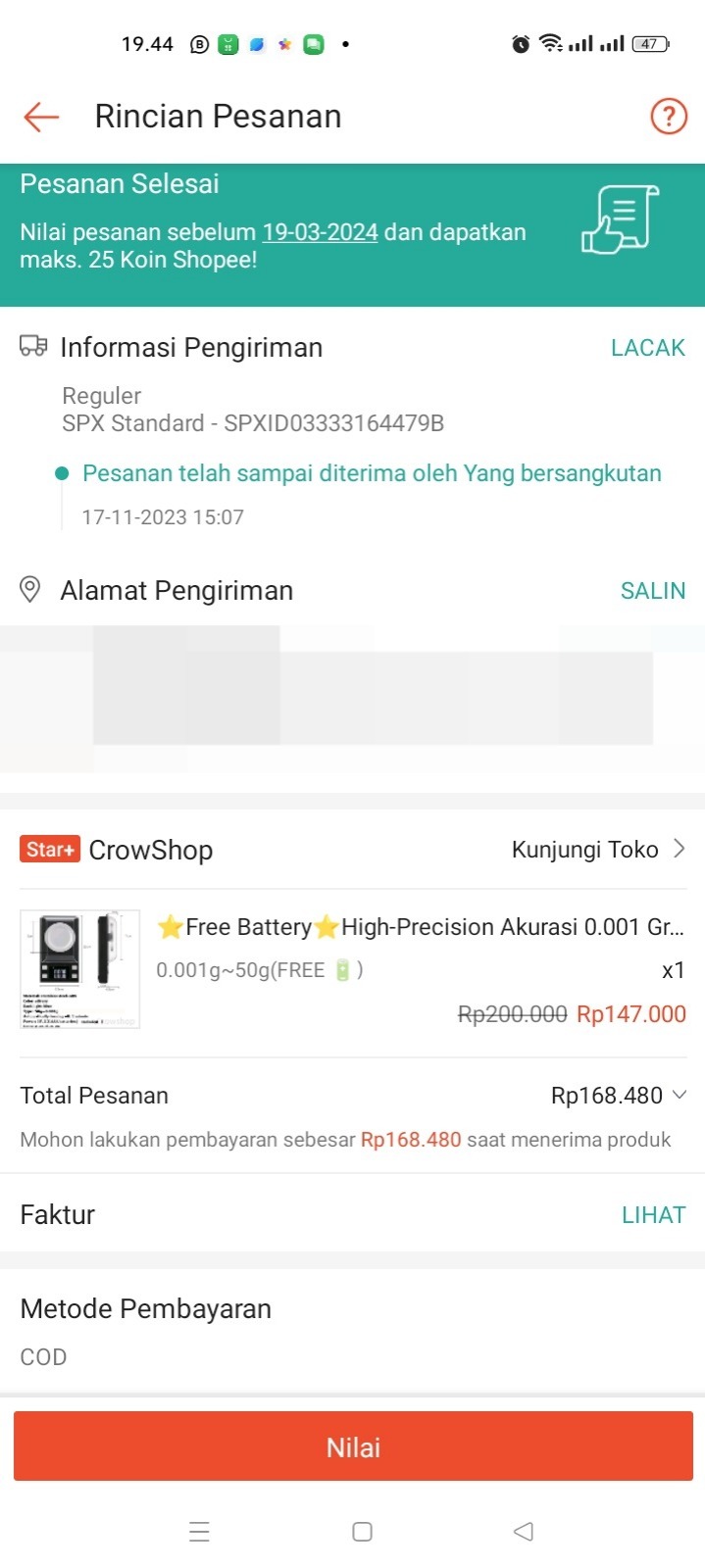705x1568 pixels.
Task: Tap the delivered status message
Action: [x=372, y=473]
